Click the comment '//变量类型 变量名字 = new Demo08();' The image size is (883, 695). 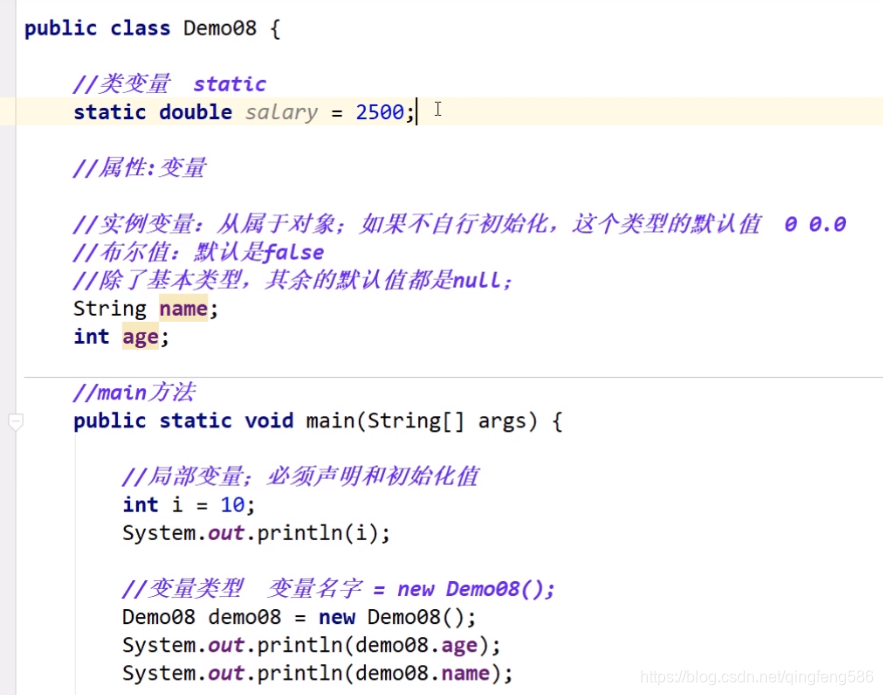(338, 589)
